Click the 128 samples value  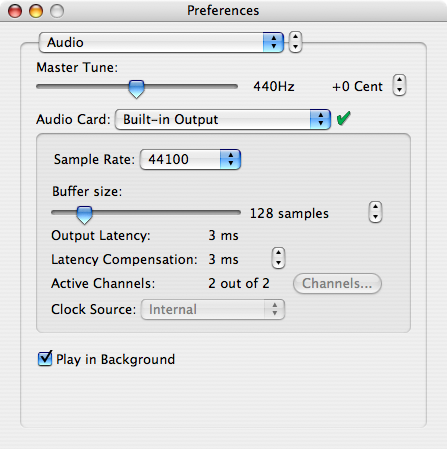289,214
